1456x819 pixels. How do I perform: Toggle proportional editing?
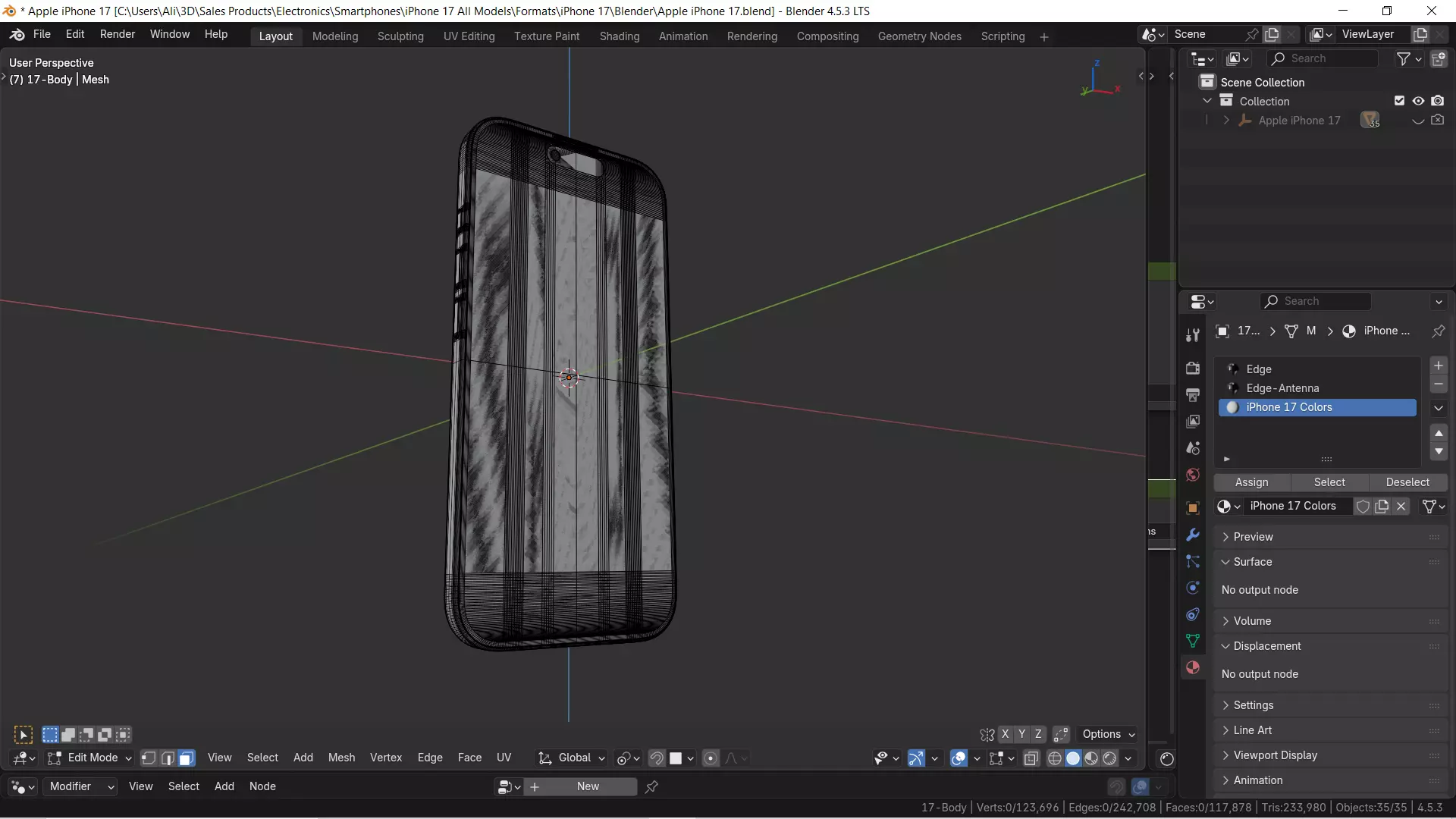pyautogui.click(x=711, y=758)
